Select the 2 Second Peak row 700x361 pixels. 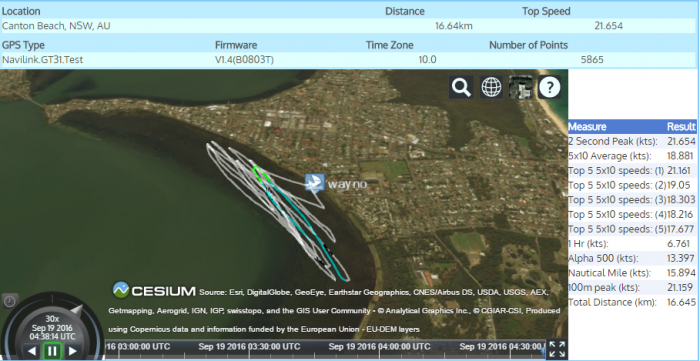[632, 141]
